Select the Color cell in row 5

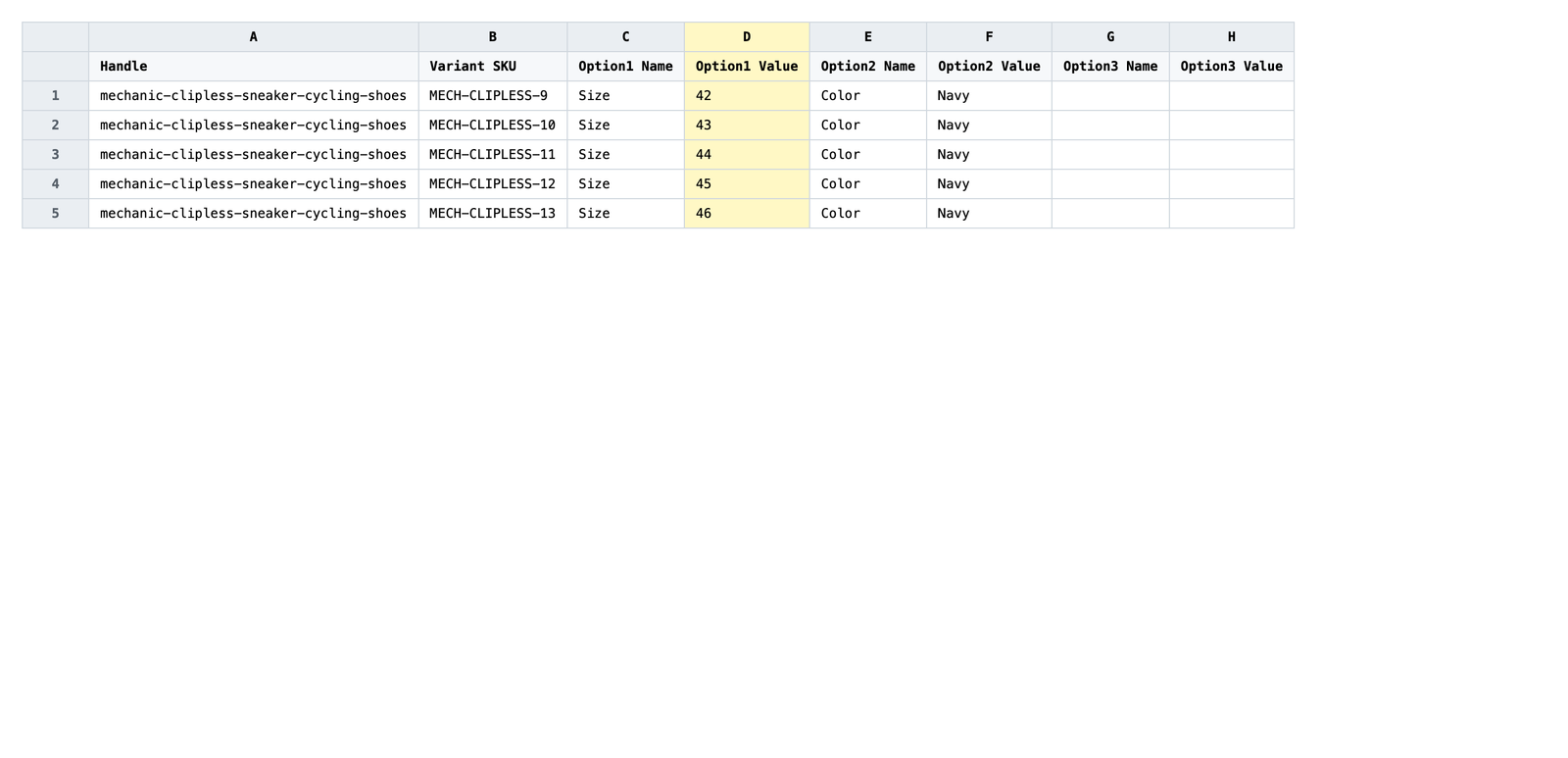[868, 214]
